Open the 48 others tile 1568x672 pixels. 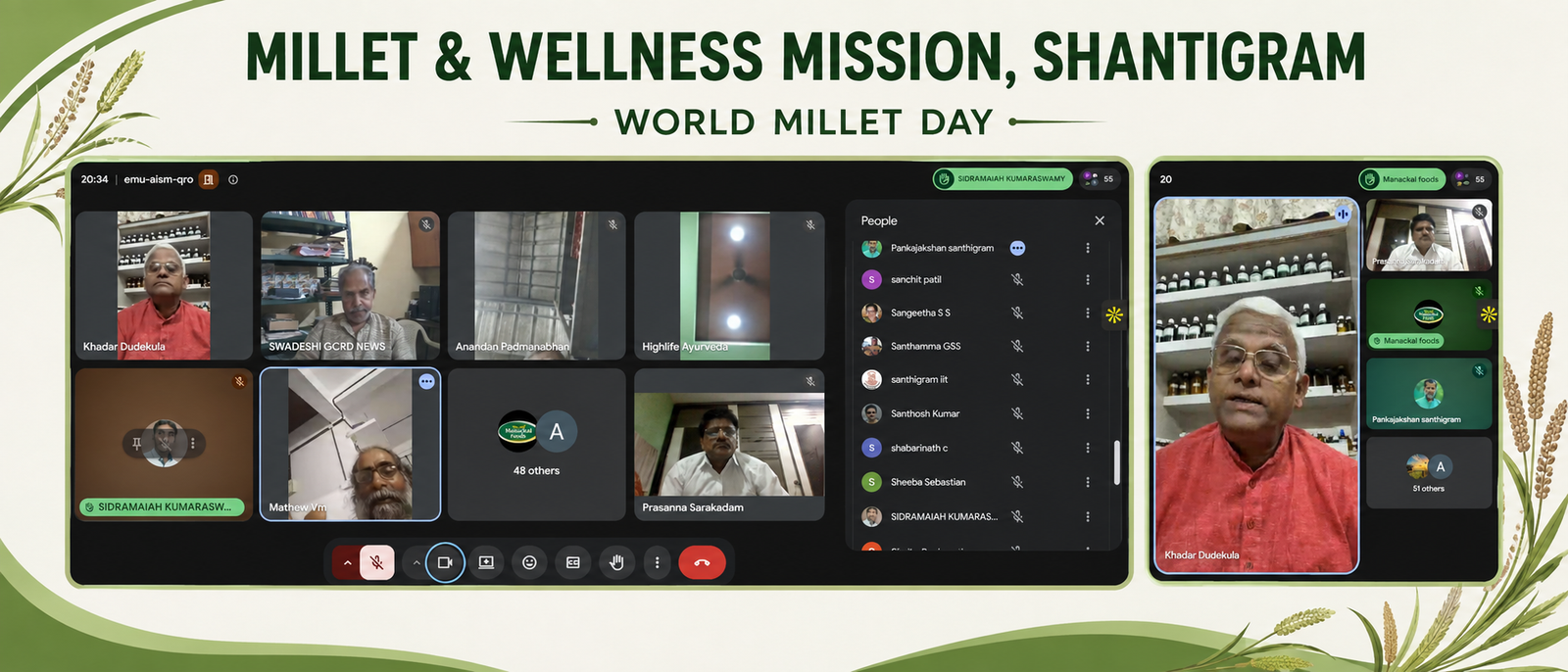(537, 444)
